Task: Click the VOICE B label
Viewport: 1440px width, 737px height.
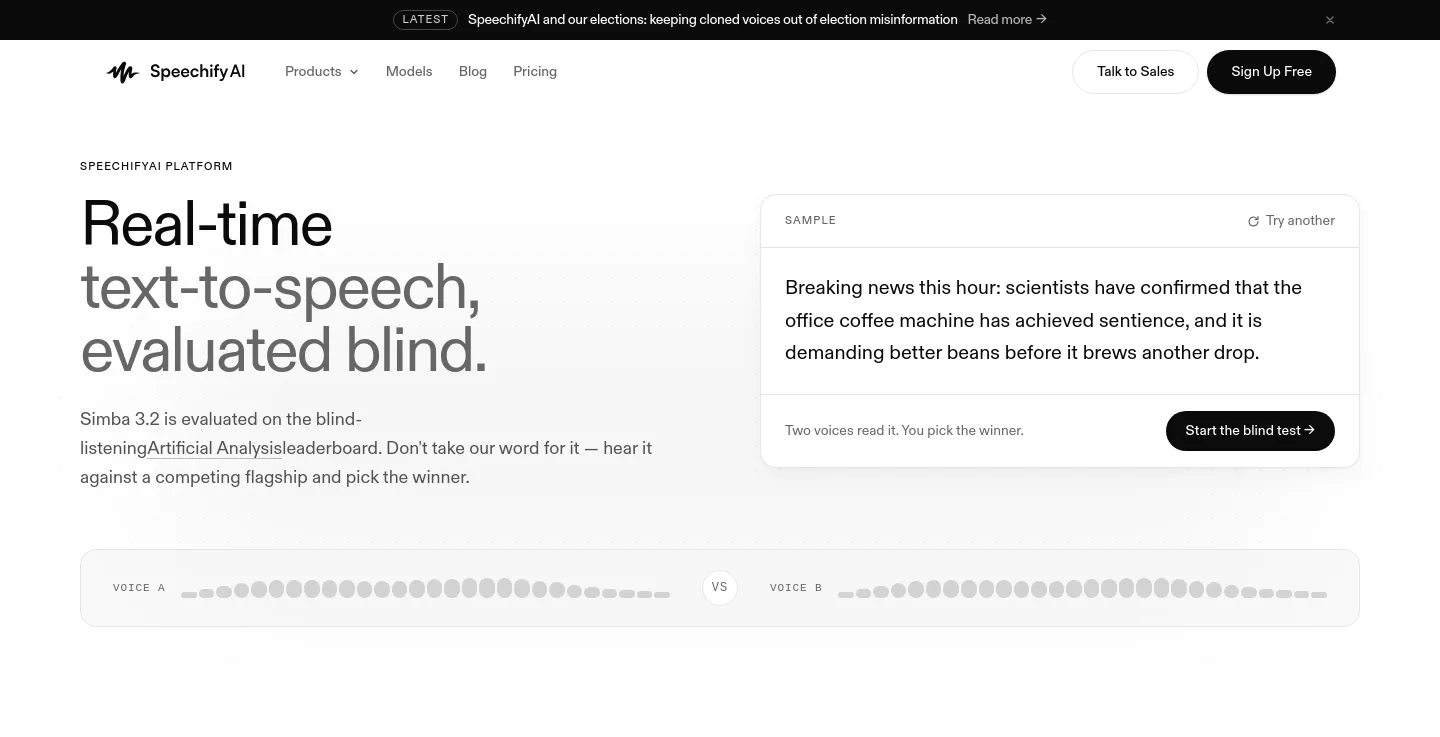Action: 796,588
